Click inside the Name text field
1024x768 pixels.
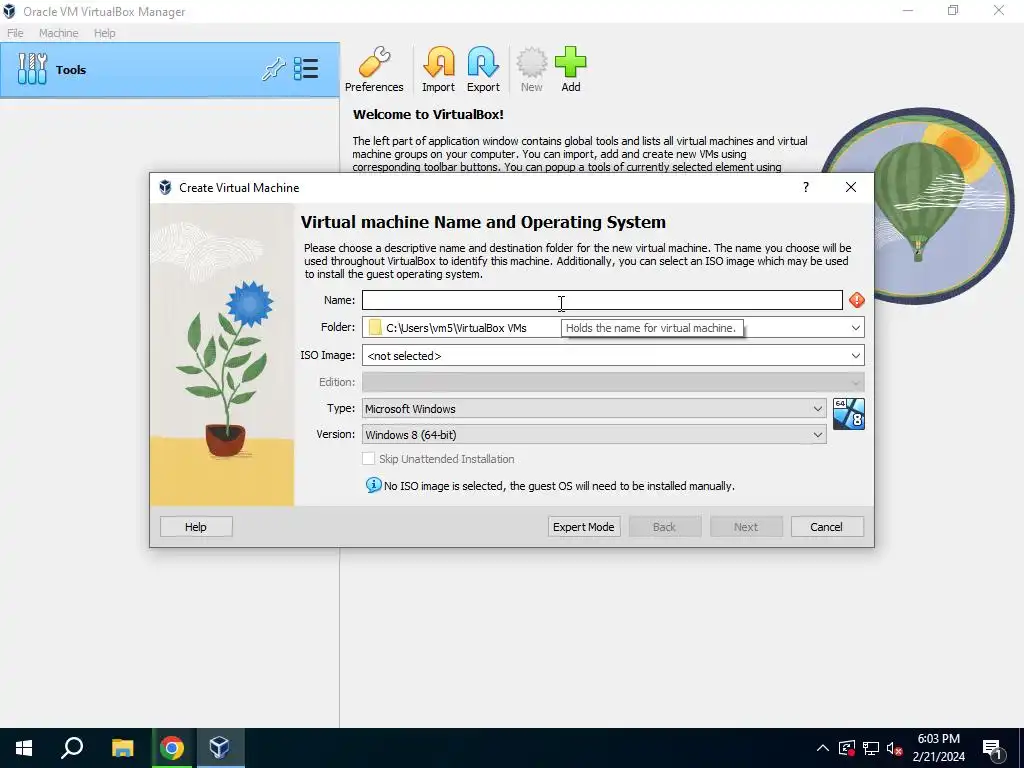pyautogui.click(x=602, y=300)
